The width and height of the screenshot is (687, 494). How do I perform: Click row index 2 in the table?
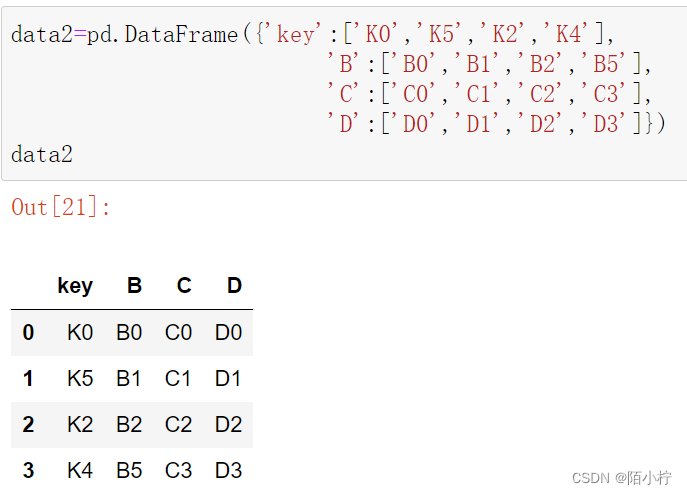click(28, 425)
